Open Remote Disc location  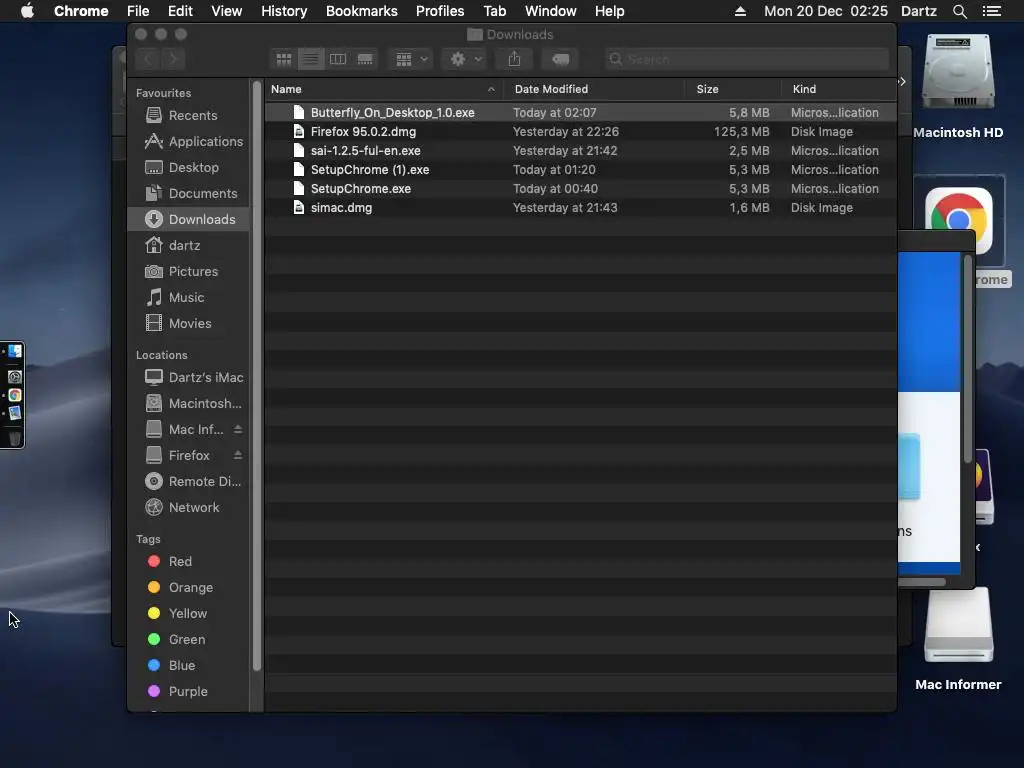click(x=188, y=482)
